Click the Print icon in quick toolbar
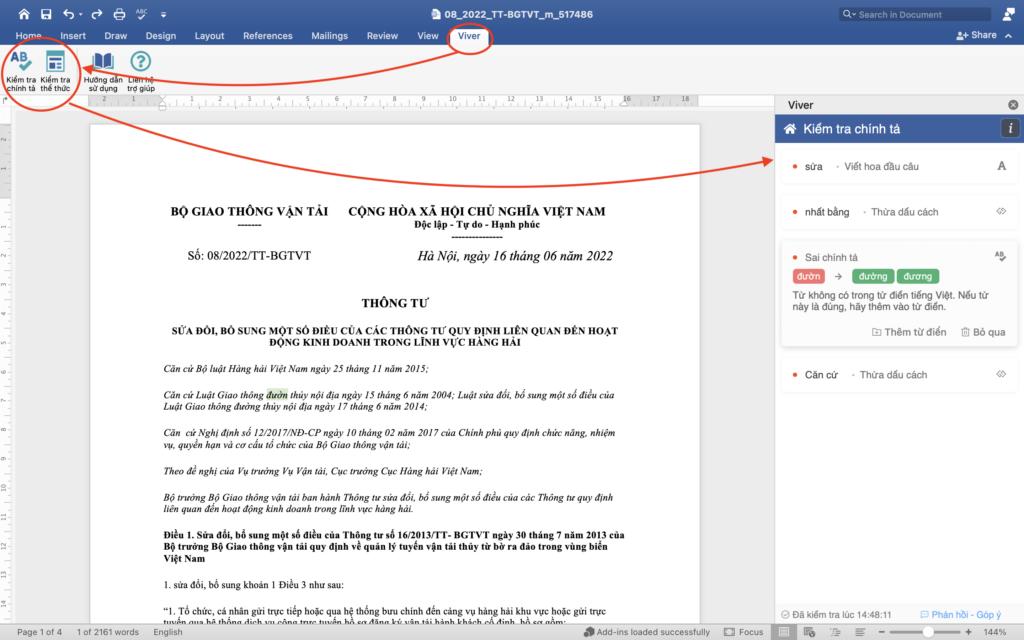The image size is (1024, 640). (119, 14)
